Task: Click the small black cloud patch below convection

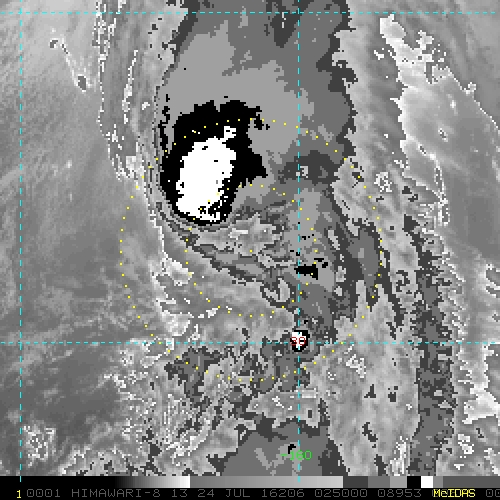Action: click(307, 269)
